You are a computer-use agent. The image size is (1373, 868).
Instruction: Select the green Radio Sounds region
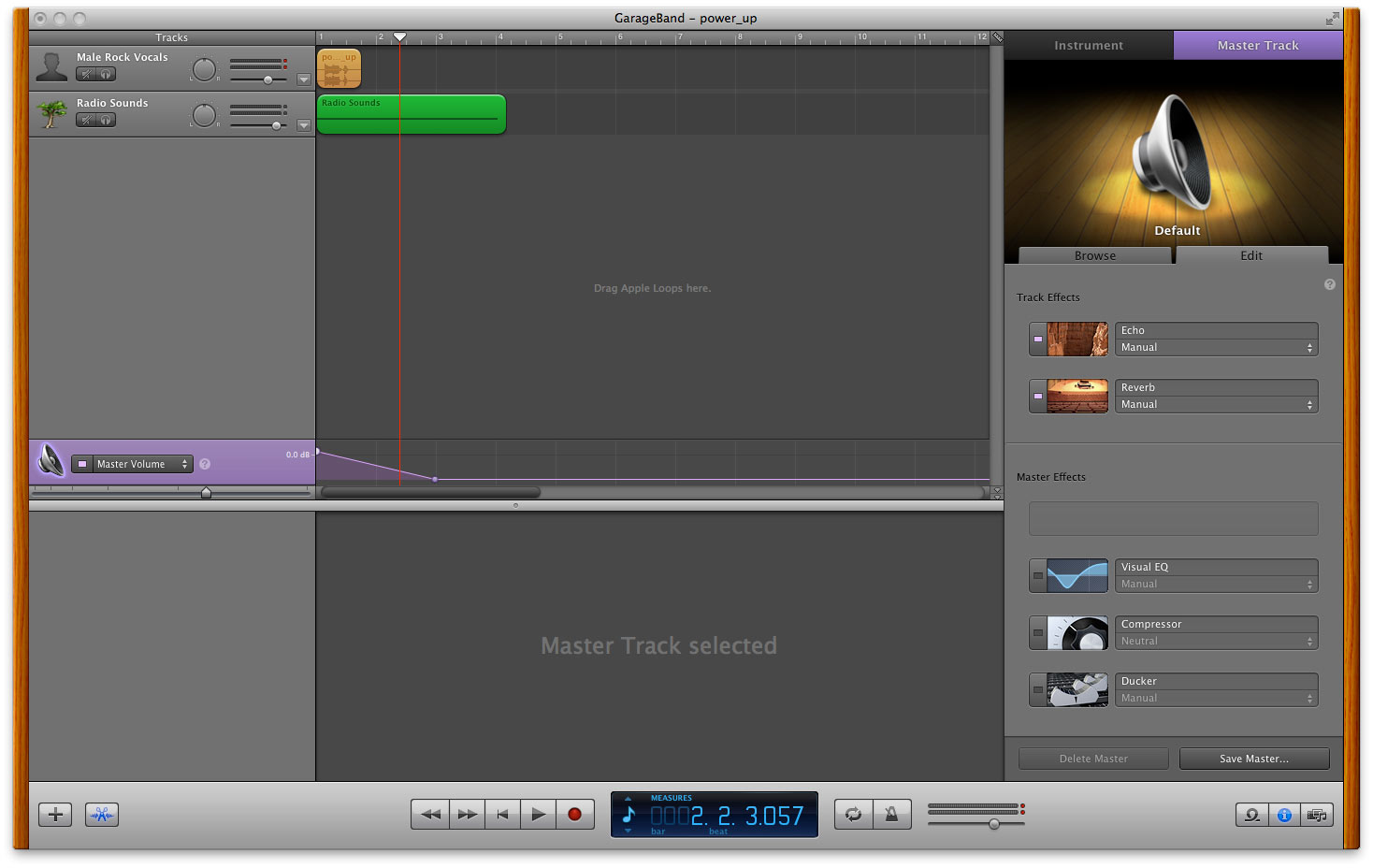(412, 114)
